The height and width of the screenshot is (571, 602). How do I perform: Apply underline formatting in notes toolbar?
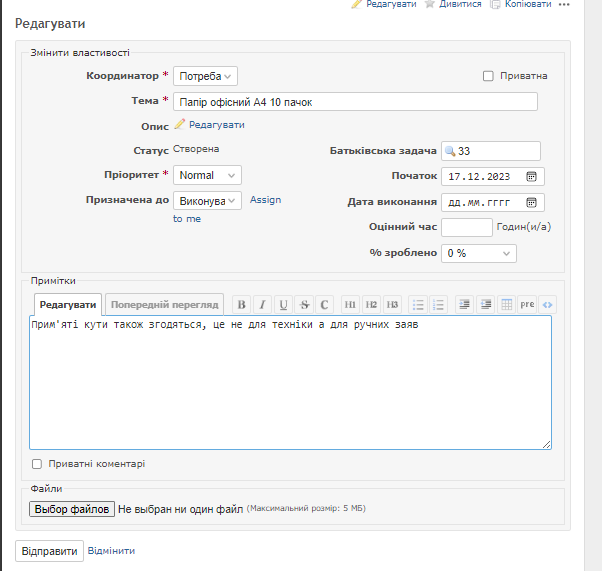tap(284, 304)
